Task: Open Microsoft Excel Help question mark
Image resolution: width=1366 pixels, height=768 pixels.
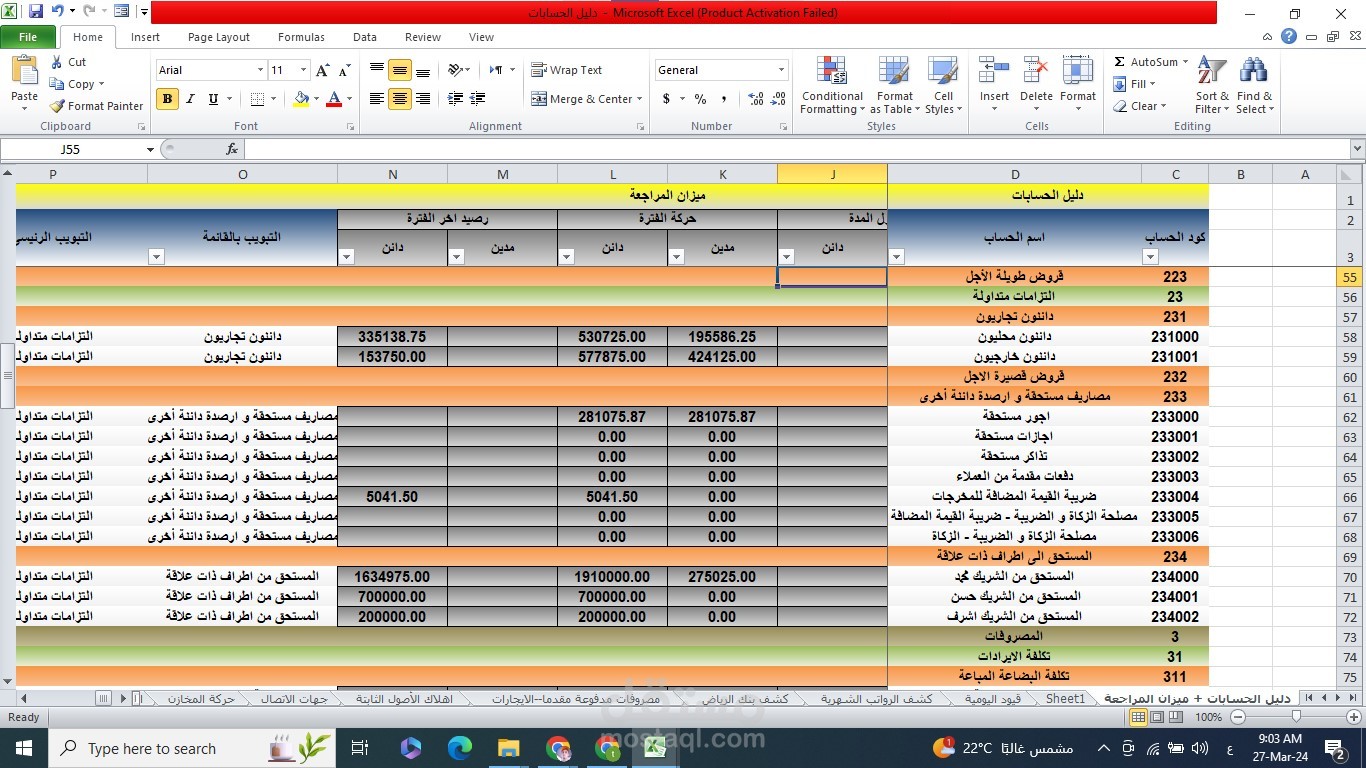Action: tap(1289, 36)
